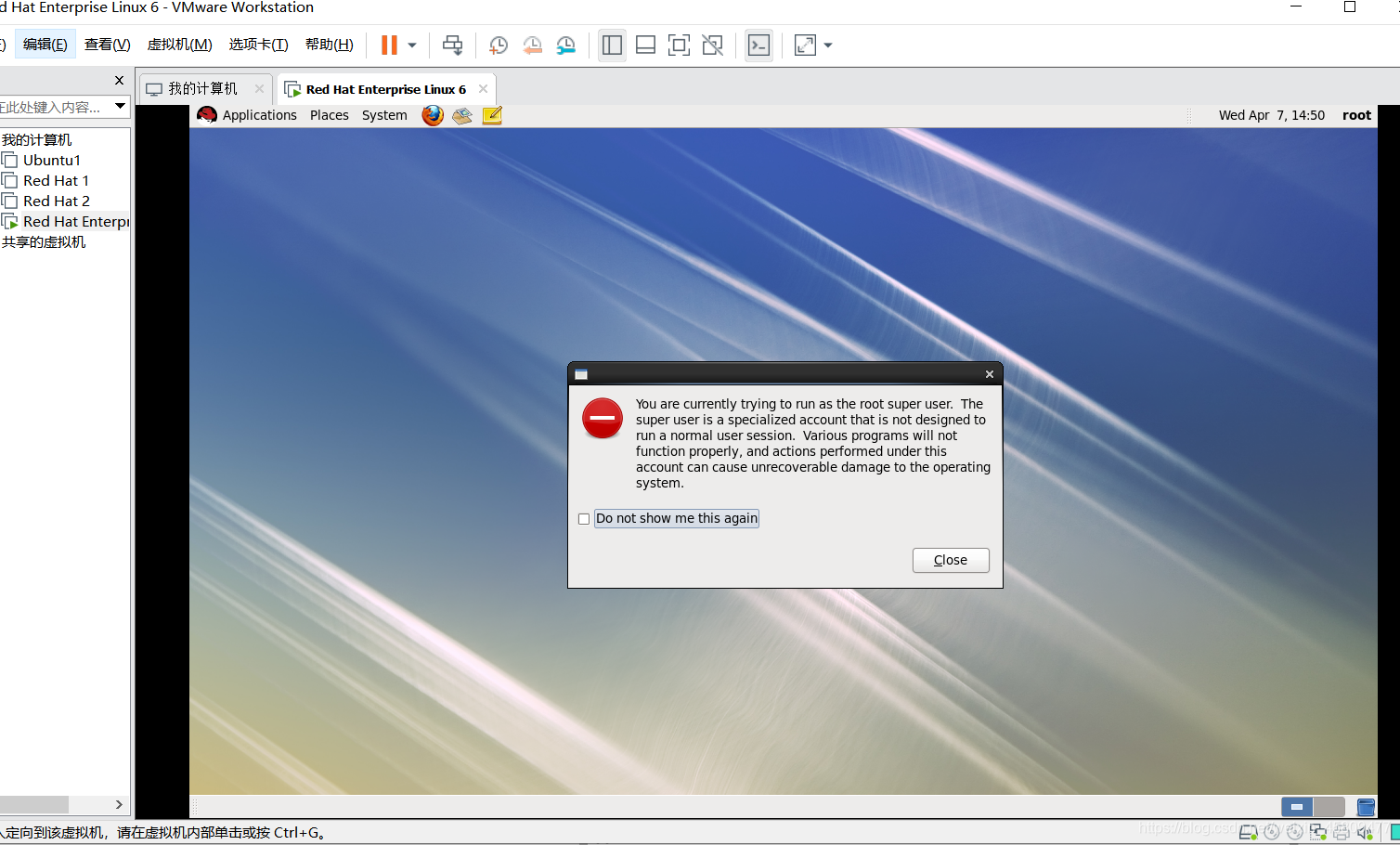1400x845 pixels.
Task: Click the printer status icon
Action: 1342,832
